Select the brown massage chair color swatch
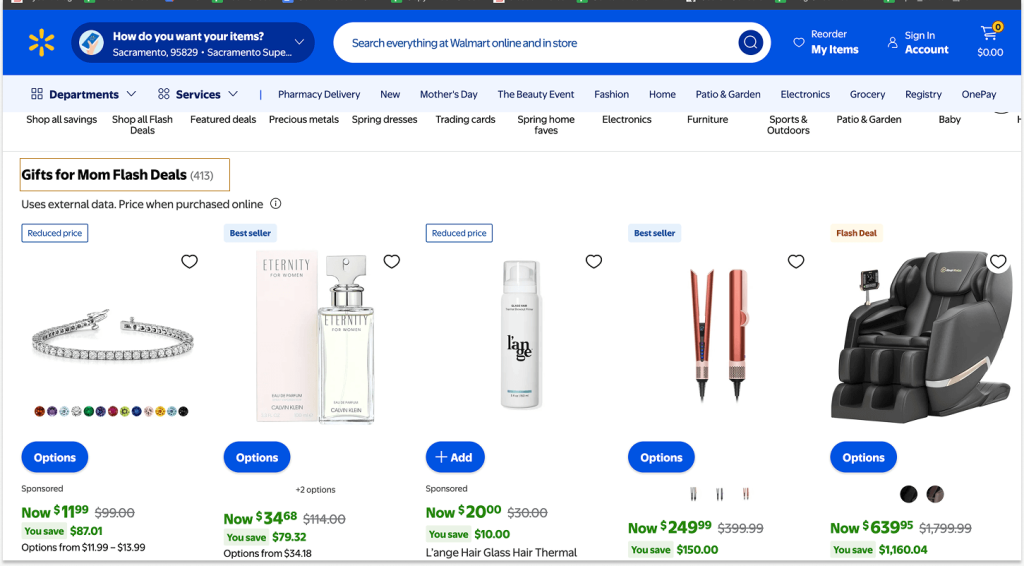The image size is (1024, 566). click(x=935, y=494)
